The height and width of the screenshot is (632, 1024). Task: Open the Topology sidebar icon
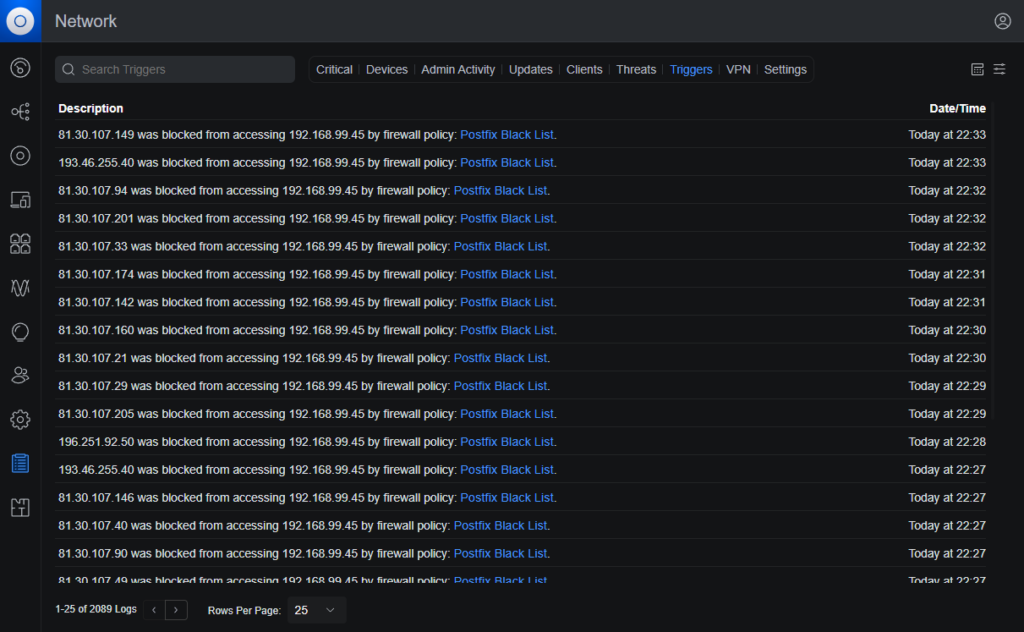click(20, 112)
